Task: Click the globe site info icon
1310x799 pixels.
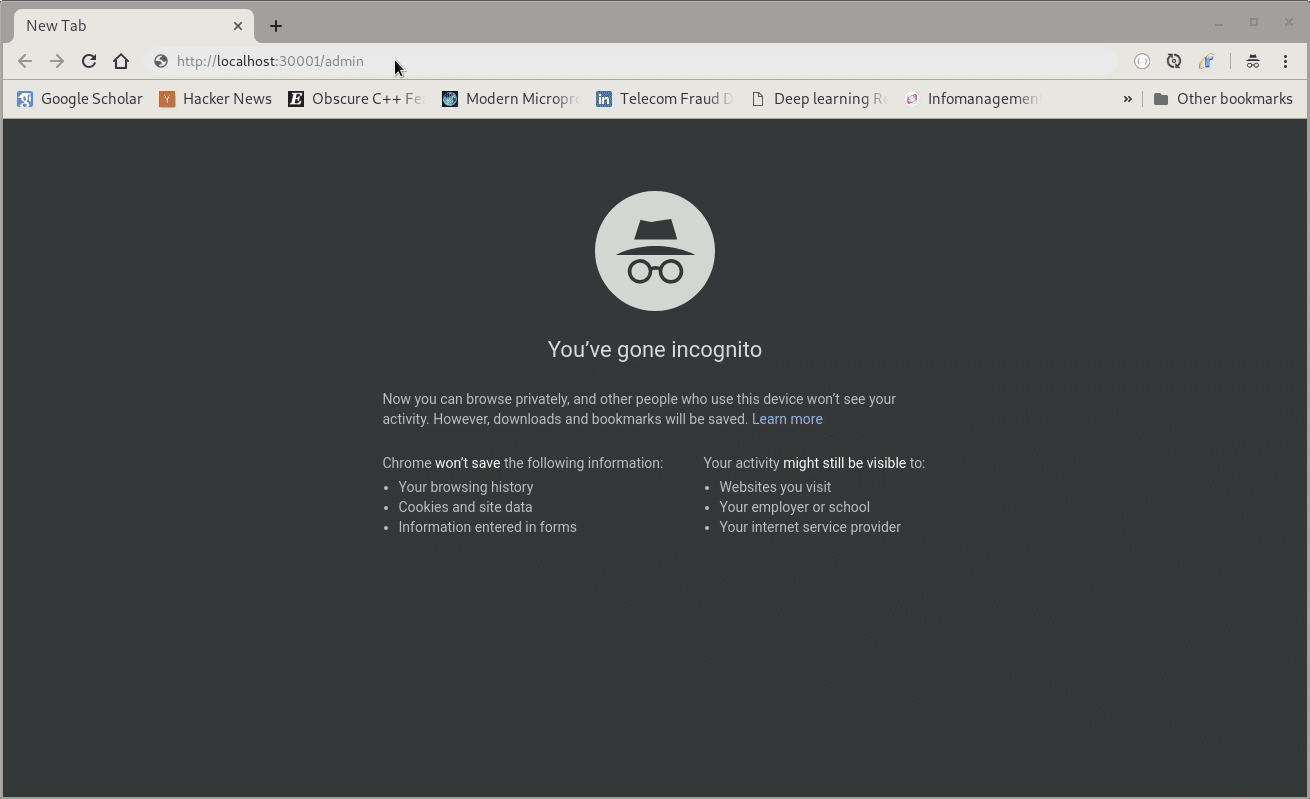Action: [x=161, y=61]
